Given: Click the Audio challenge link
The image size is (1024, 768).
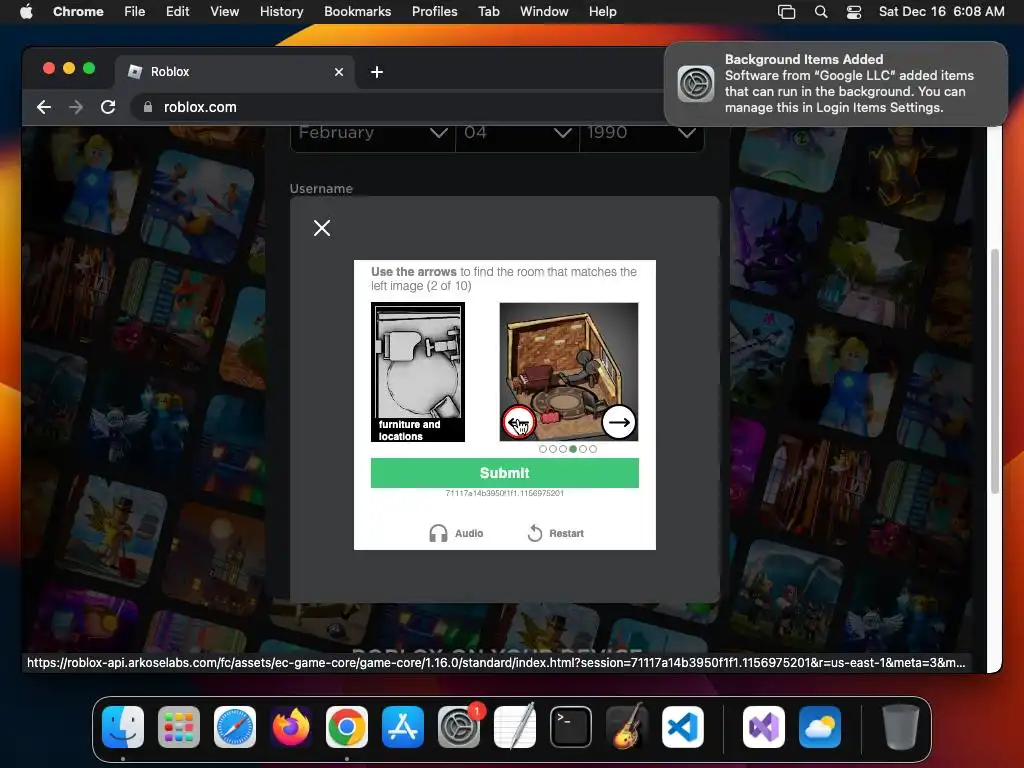Looking at the screenshot, I should (456, 534).
